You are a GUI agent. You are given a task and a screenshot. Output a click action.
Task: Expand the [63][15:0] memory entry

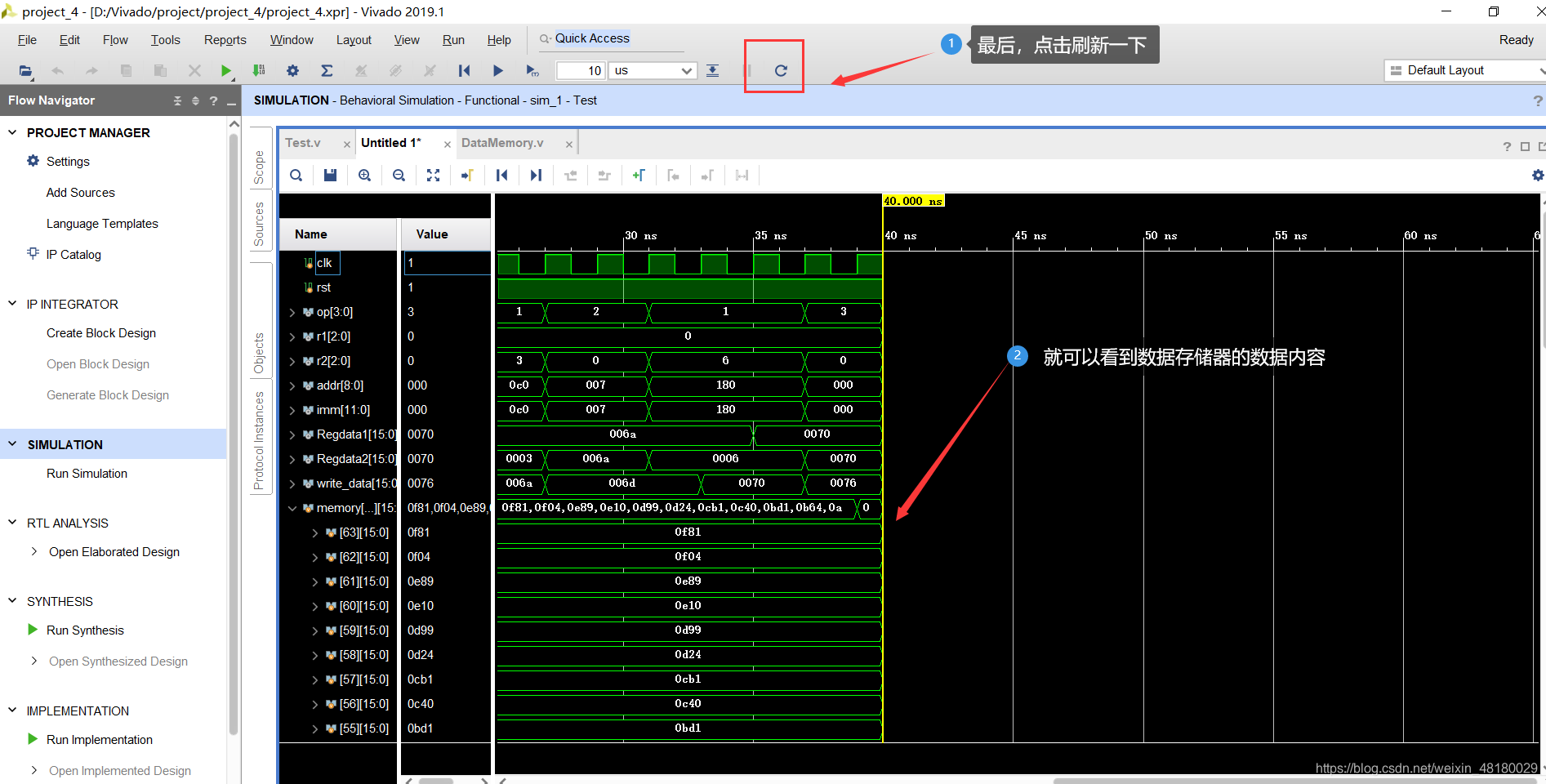(314, 532)
